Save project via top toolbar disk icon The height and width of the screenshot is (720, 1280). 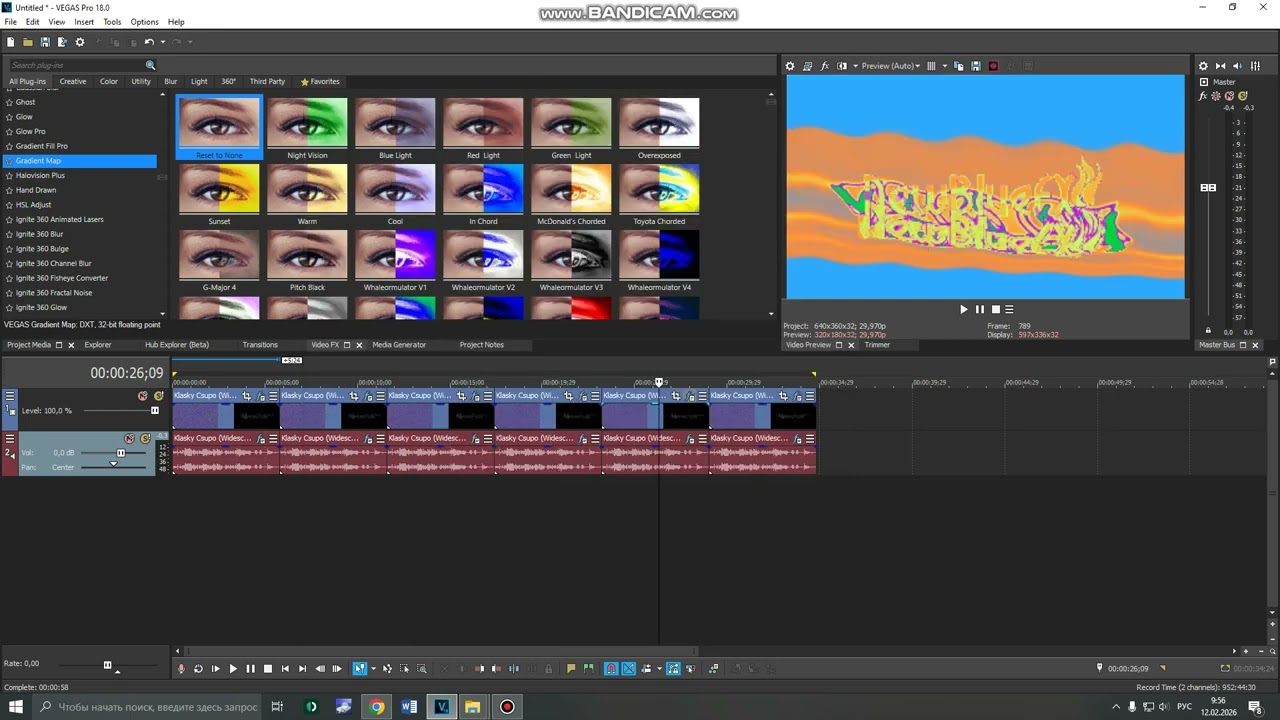[45, 42]
